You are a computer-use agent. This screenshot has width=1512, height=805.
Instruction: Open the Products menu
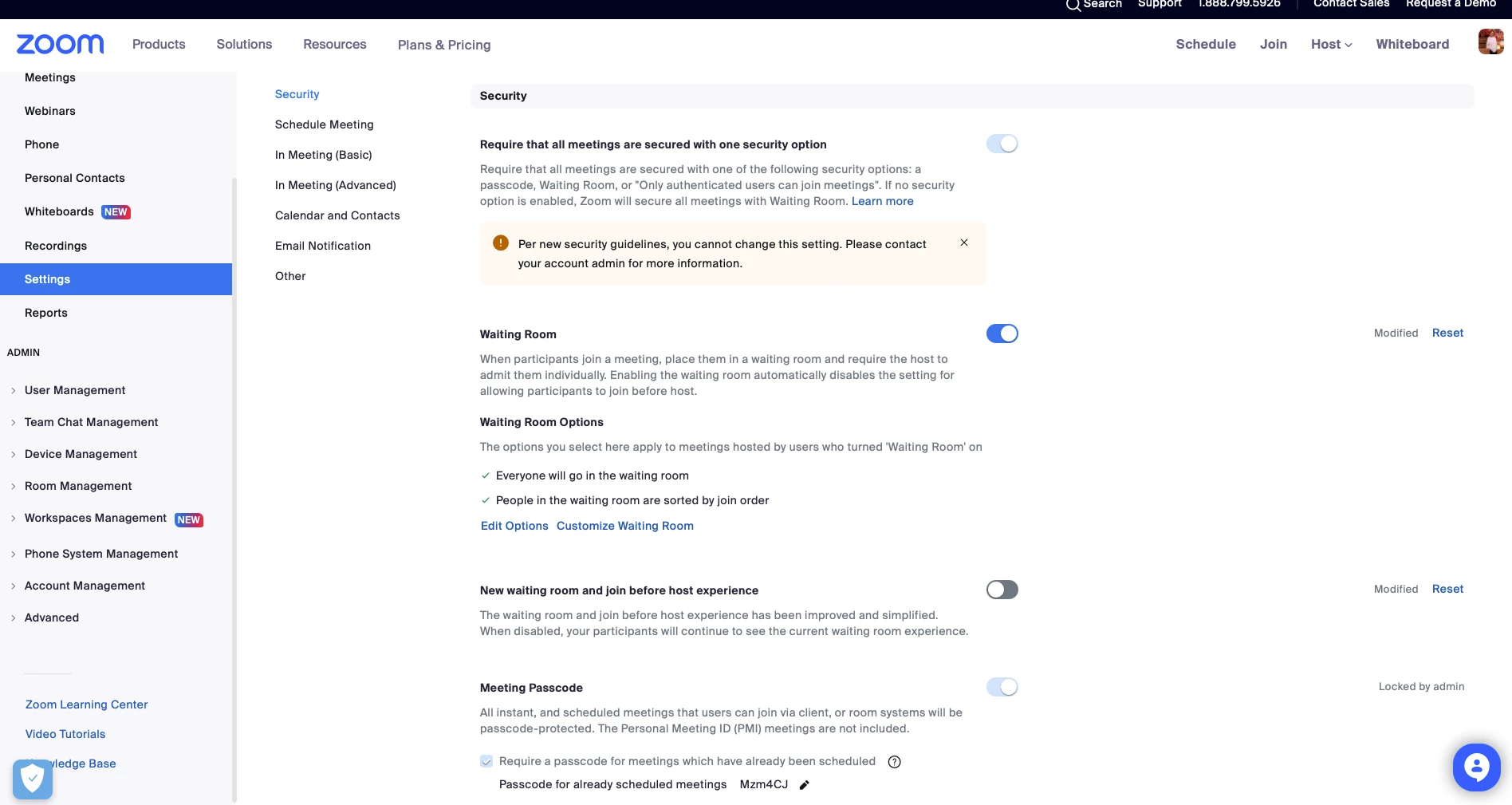(159, 44)
